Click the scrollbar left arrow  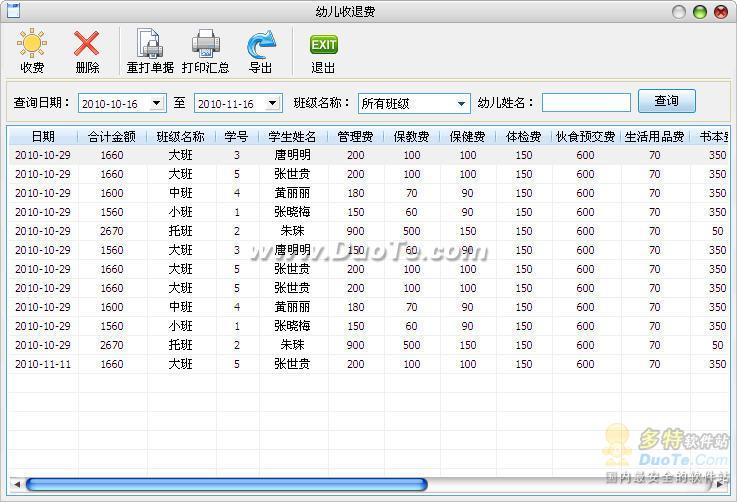[x=17, y=484]
